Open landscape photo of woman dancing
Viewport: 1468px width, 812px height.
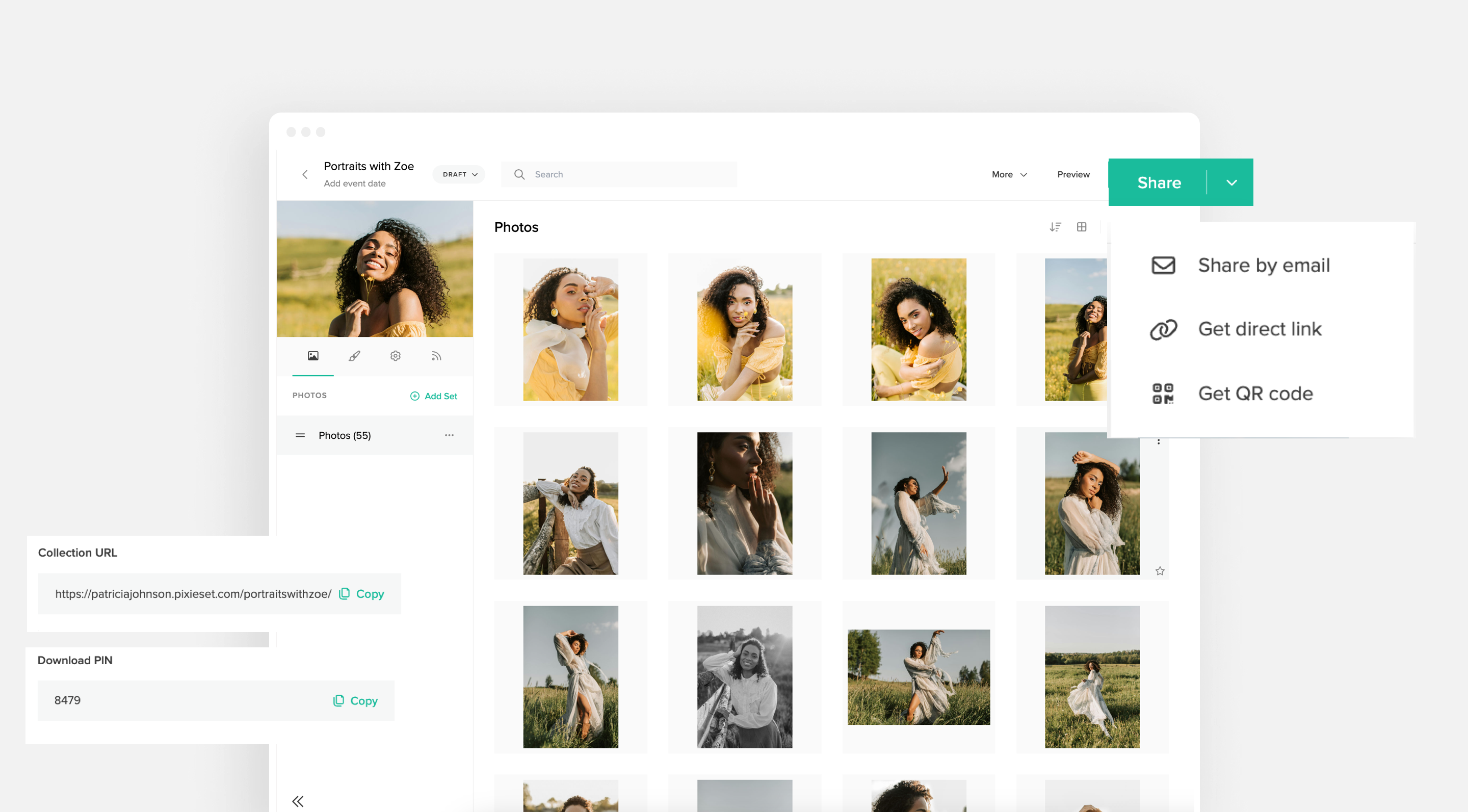pyautogui.click(x=919, y=677)
